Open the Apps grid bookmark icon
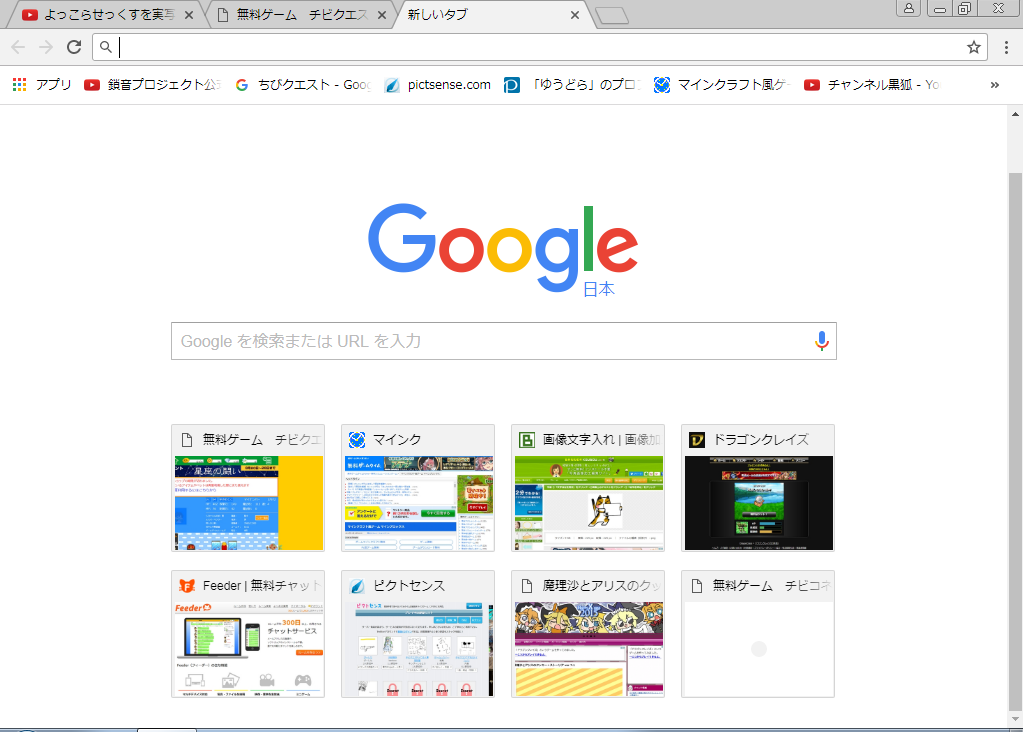 (19, 85)
